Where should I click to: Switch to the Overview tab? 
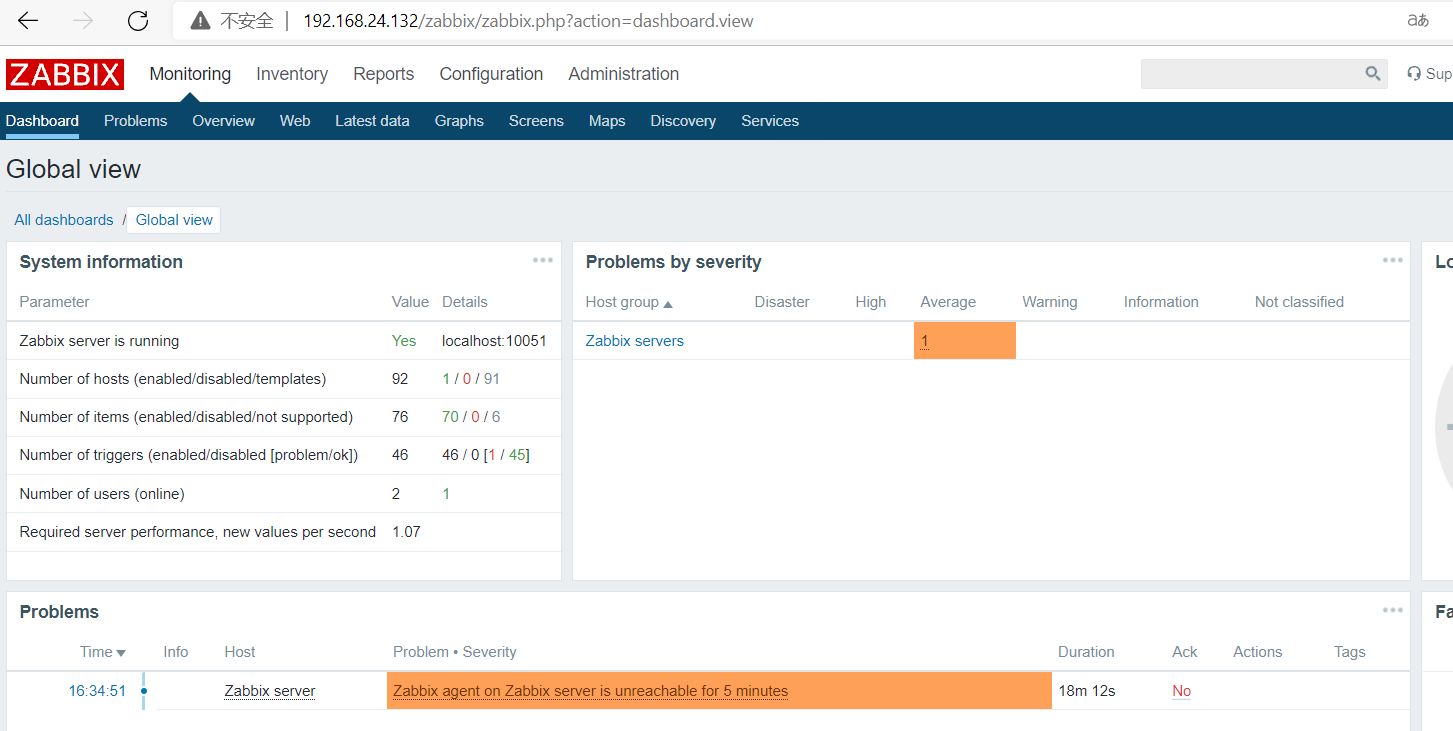[x=223, y=121]
